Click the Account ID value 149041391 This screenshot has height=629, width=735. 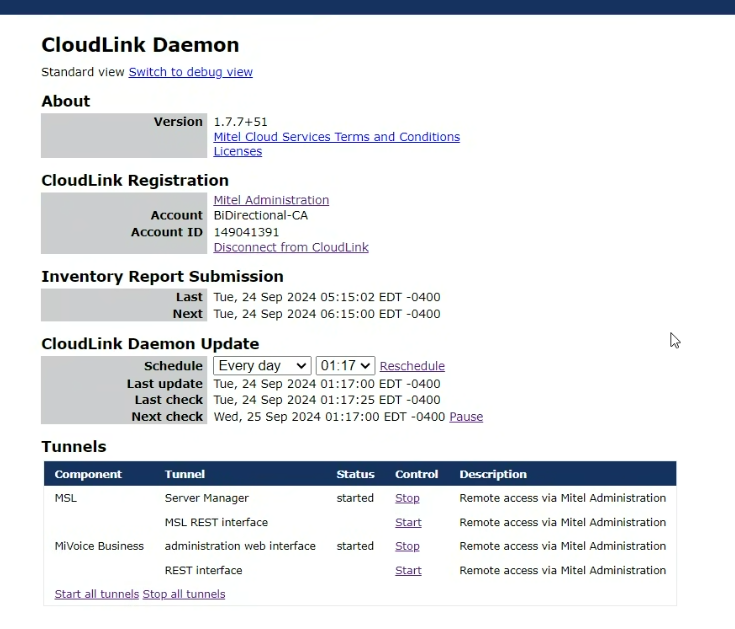(x=246, y=232)
